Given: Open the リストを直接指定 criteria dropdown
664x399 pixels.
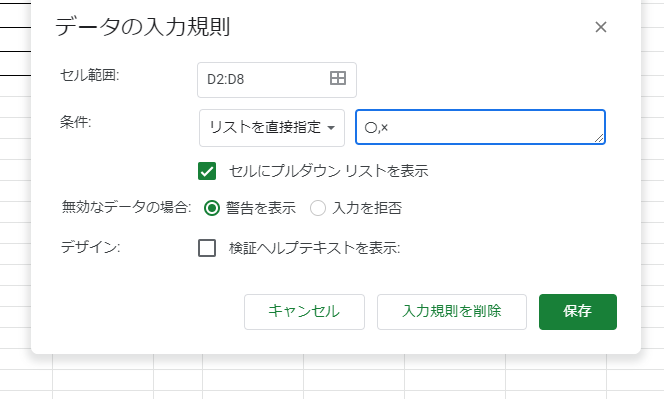Looking at the screenshot, I should pyautogui.click(x=272, y=127).
